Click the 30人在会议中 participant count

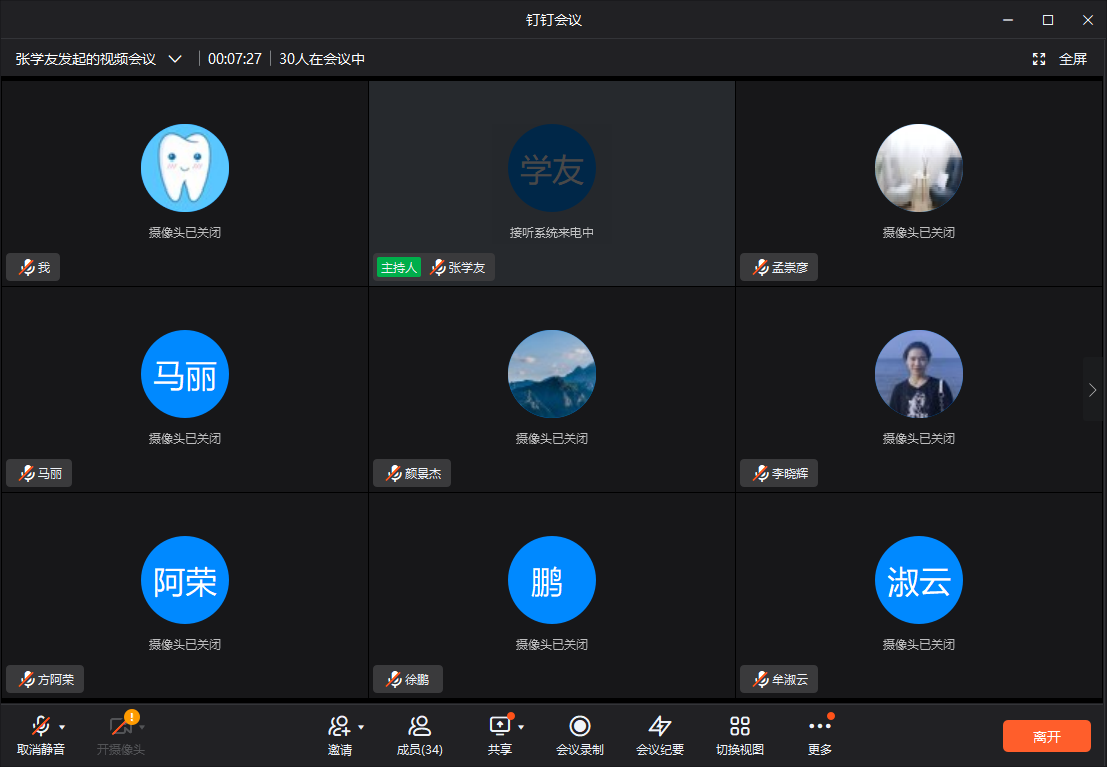pyautogui.click(x=322, y=59)
